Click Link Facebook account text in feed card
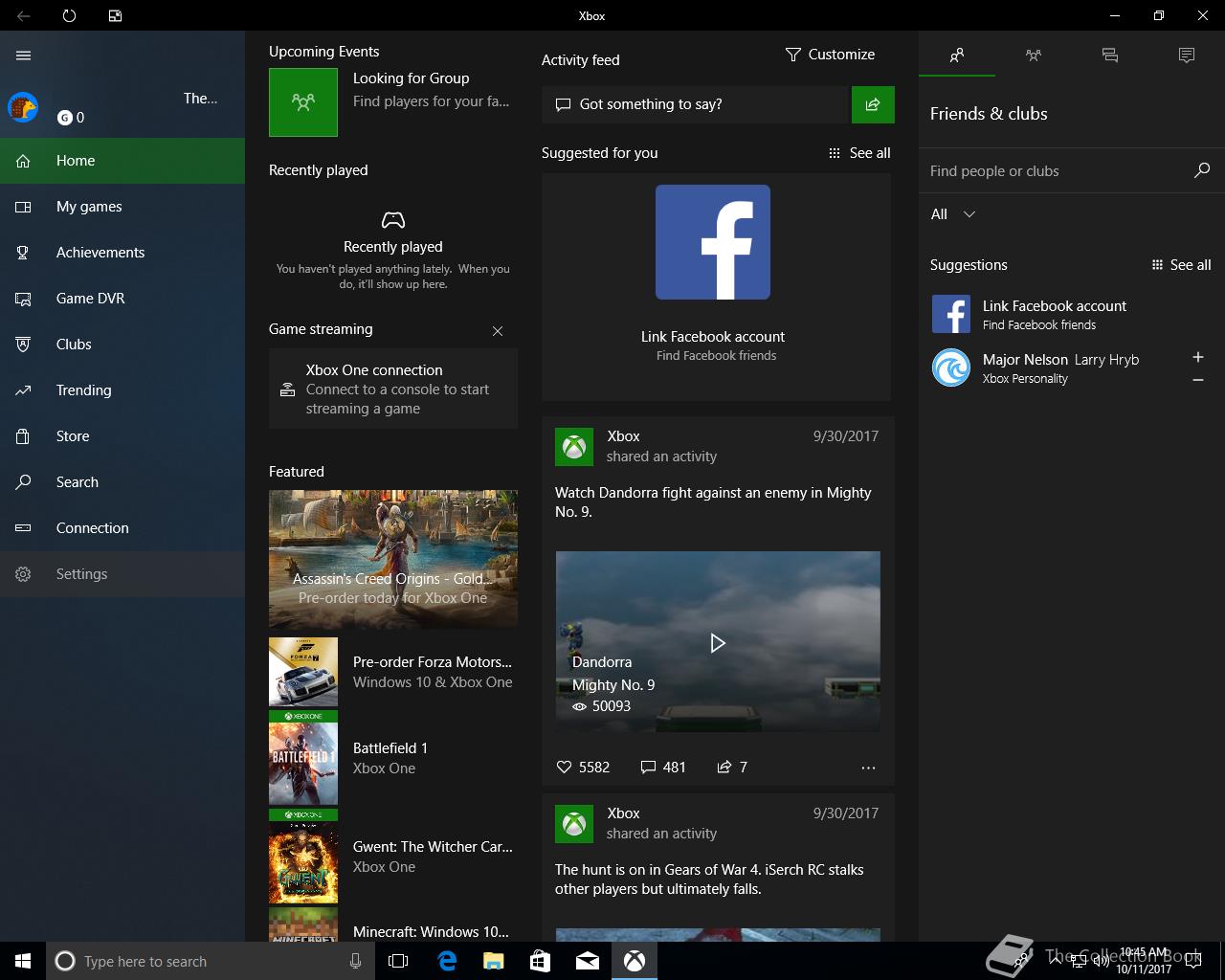This screenshot has height=980, width=1225. click(713, 337)
